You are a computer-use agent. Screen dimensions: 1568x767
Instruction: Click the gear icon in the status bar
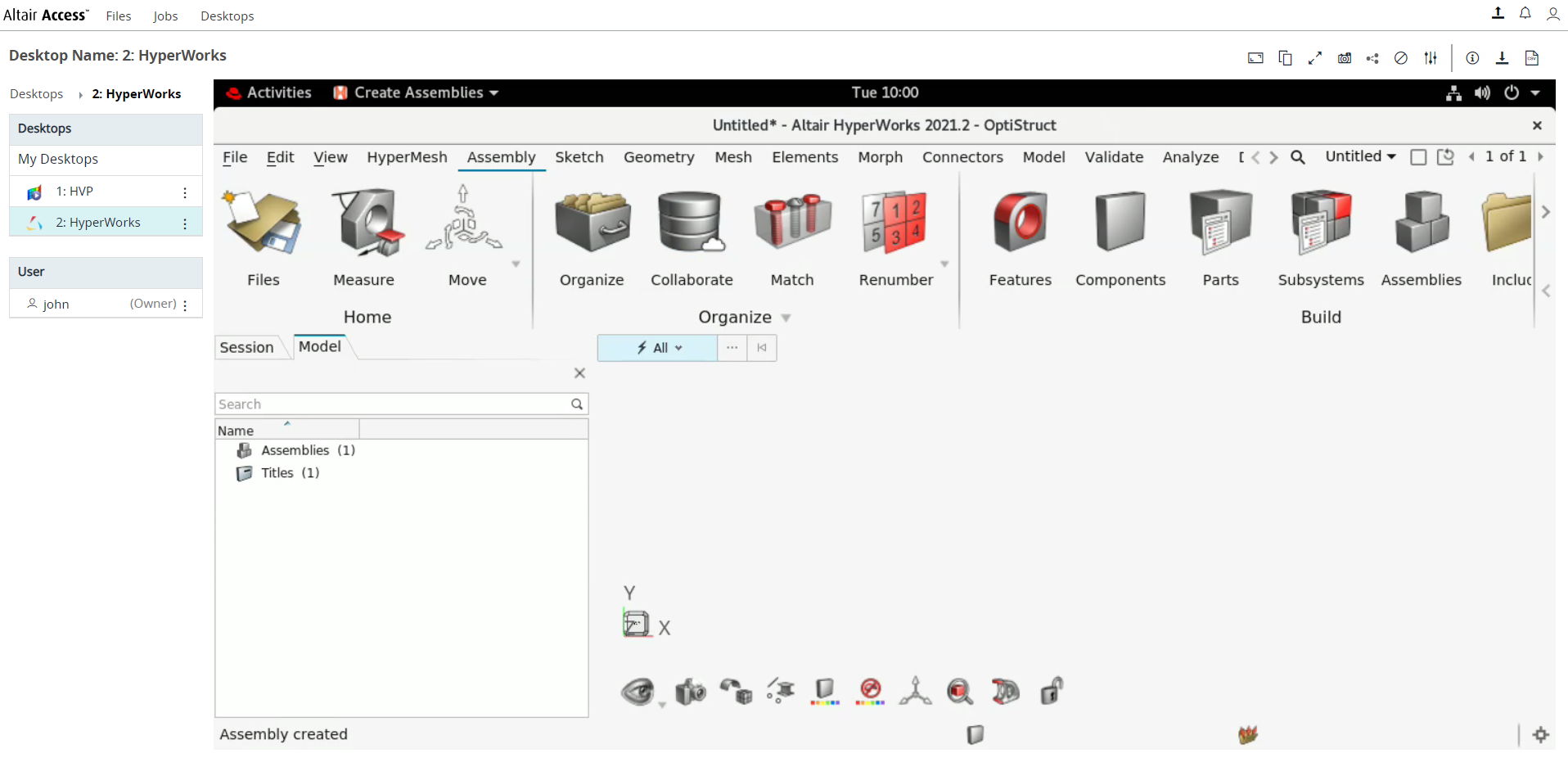1541,734
